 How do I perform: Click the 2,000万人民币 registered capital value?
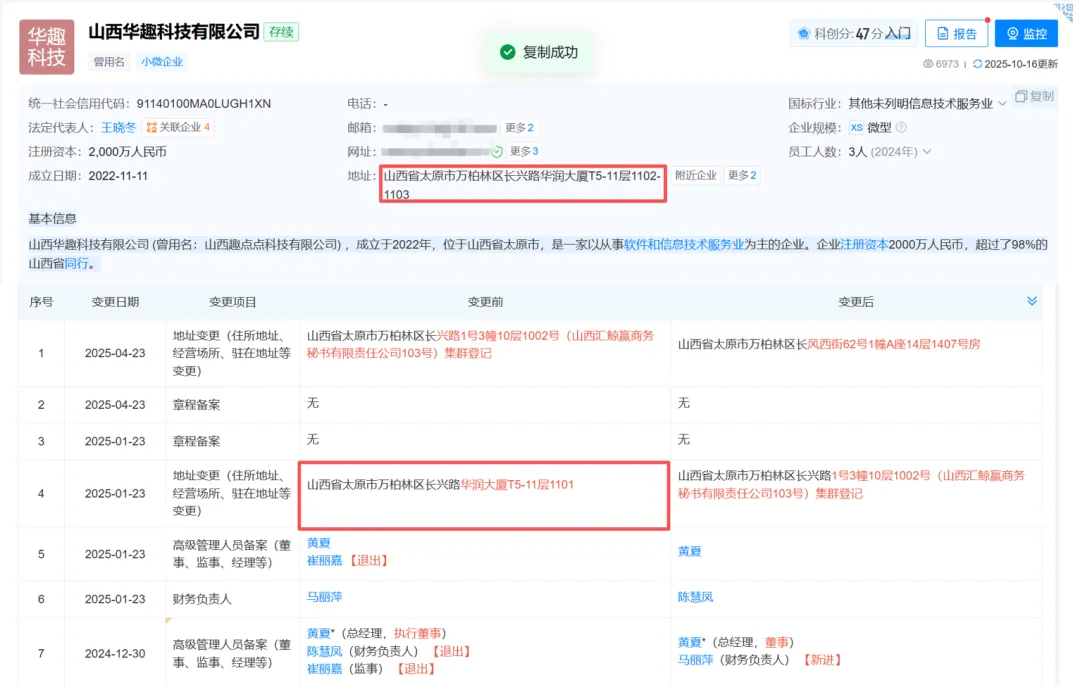127,152
